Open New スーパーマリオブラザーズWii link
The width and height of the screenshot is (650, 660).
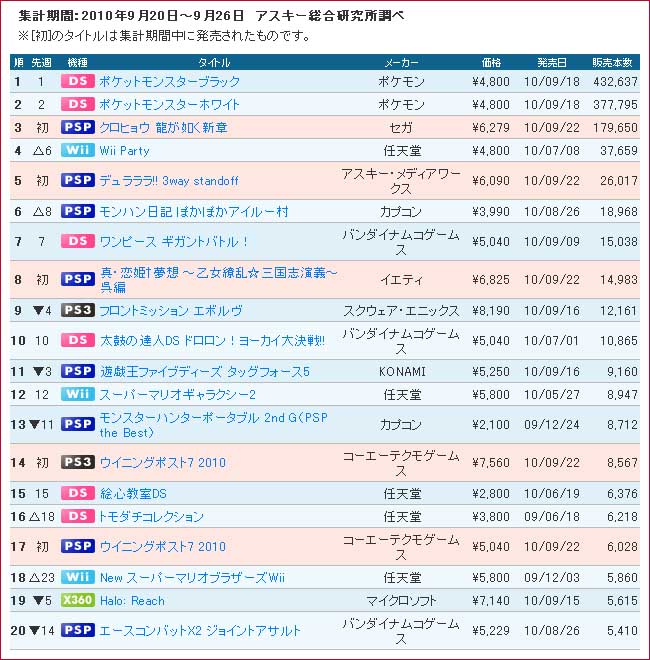pyautogui.click(x=192, y=578)
